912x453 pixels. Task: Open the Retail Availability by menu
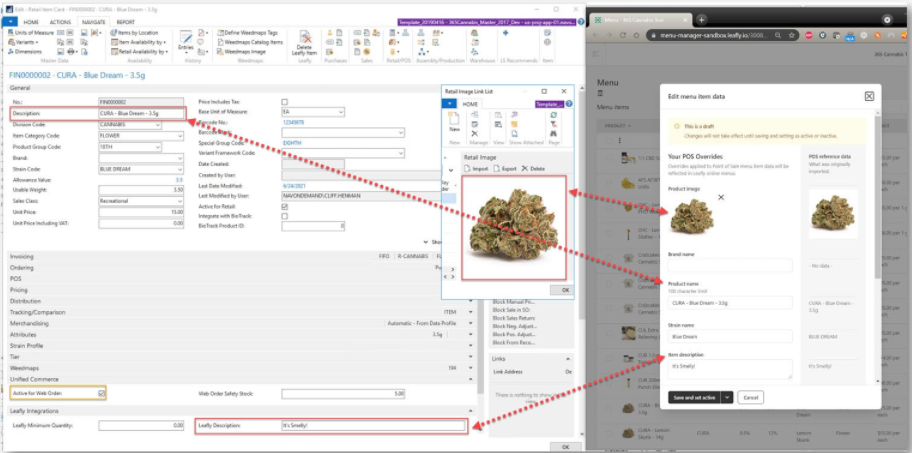[140, 51]
